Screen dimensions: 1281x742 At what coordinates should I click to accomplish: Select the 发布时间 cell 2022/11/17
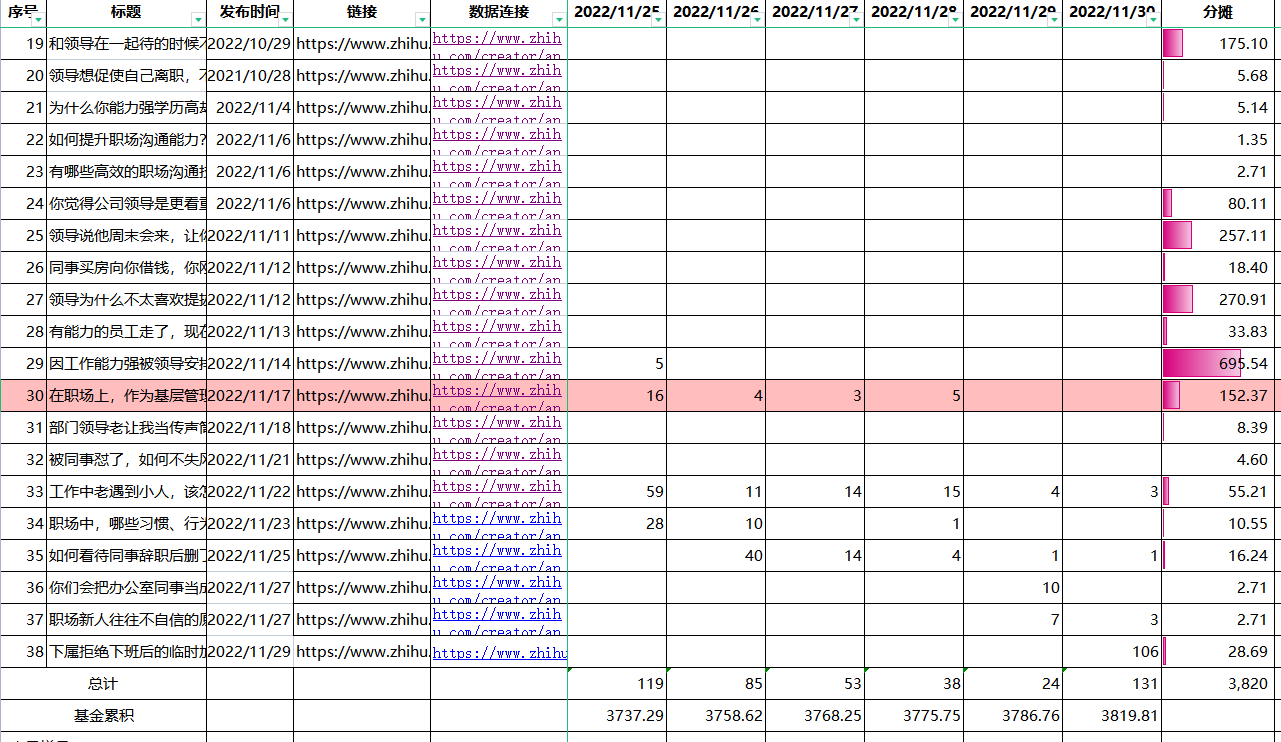point(250,396)
